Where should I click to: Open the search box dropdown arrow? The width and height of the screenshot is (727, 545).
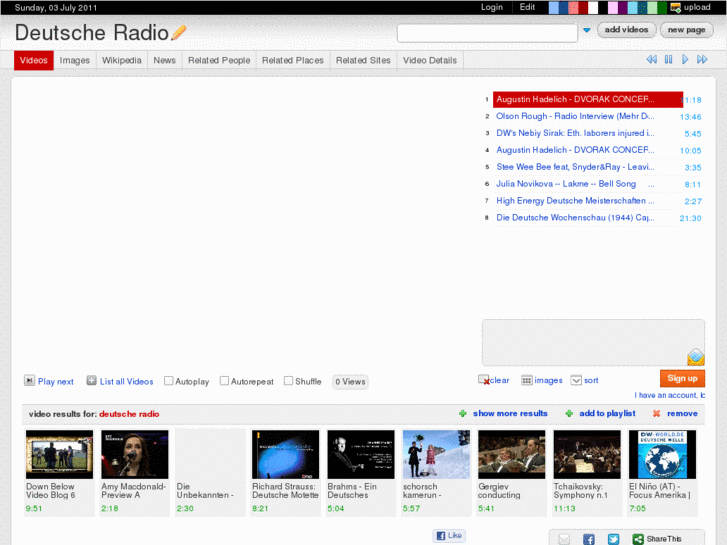[587, 31]
